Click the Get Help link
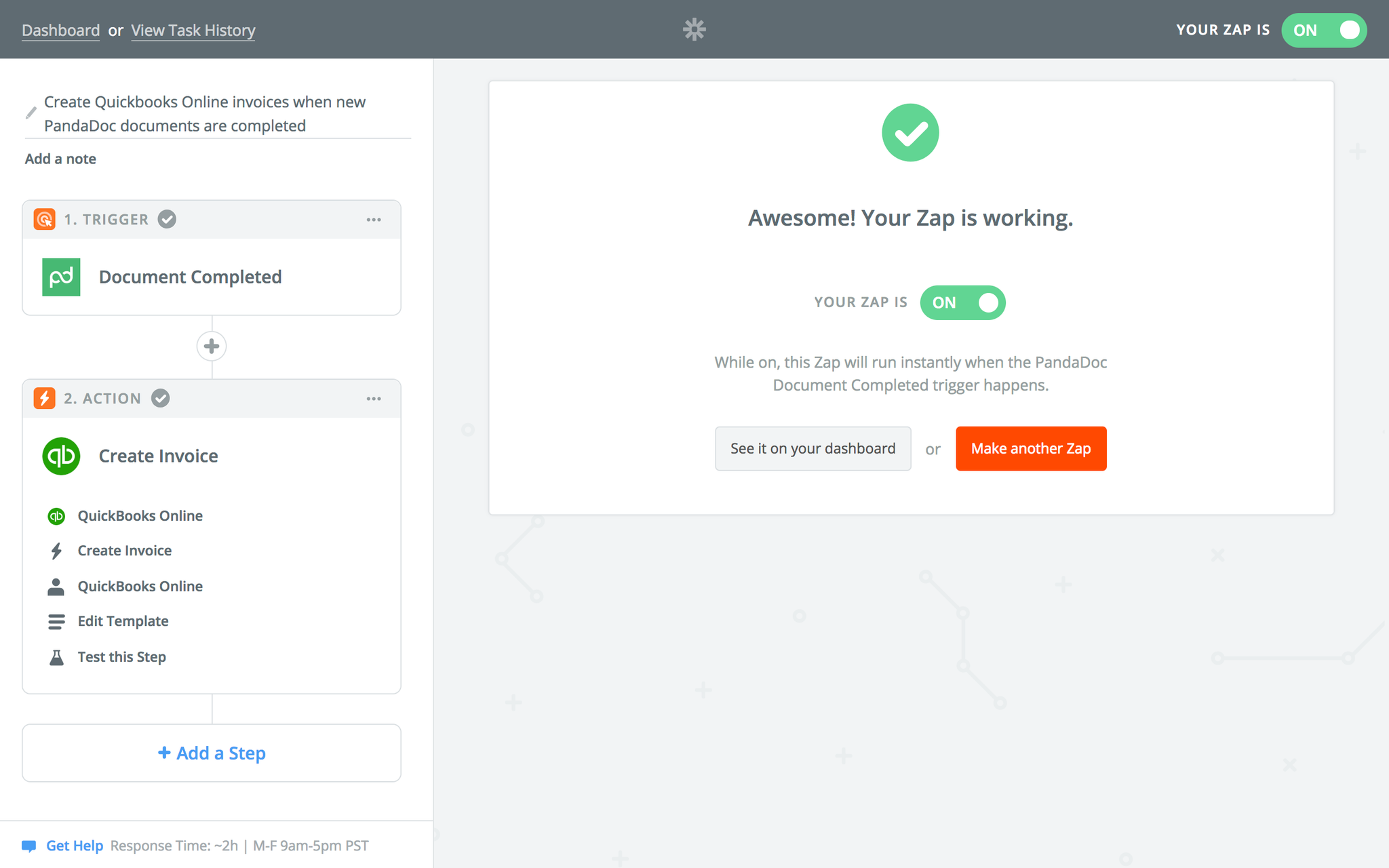Viewport: 1389px width, 868px height. [x=75, y=846]
